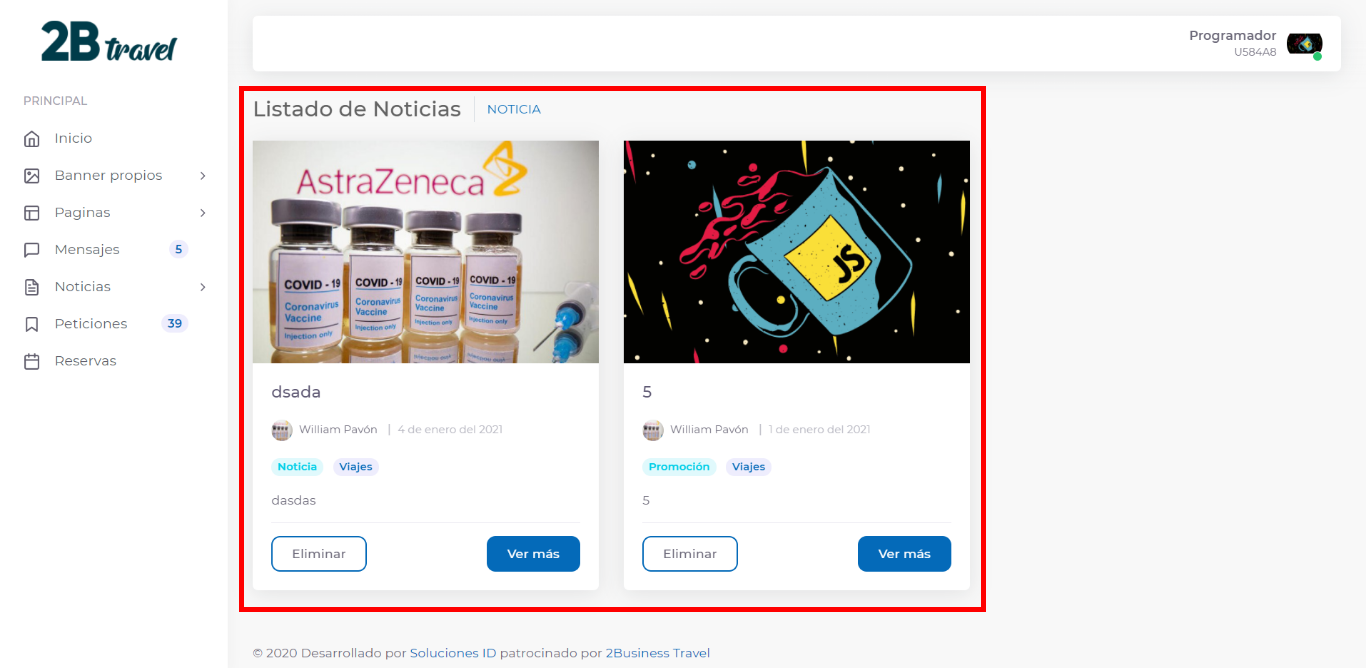Click the Noticias document icon

(x=32, y=287)
